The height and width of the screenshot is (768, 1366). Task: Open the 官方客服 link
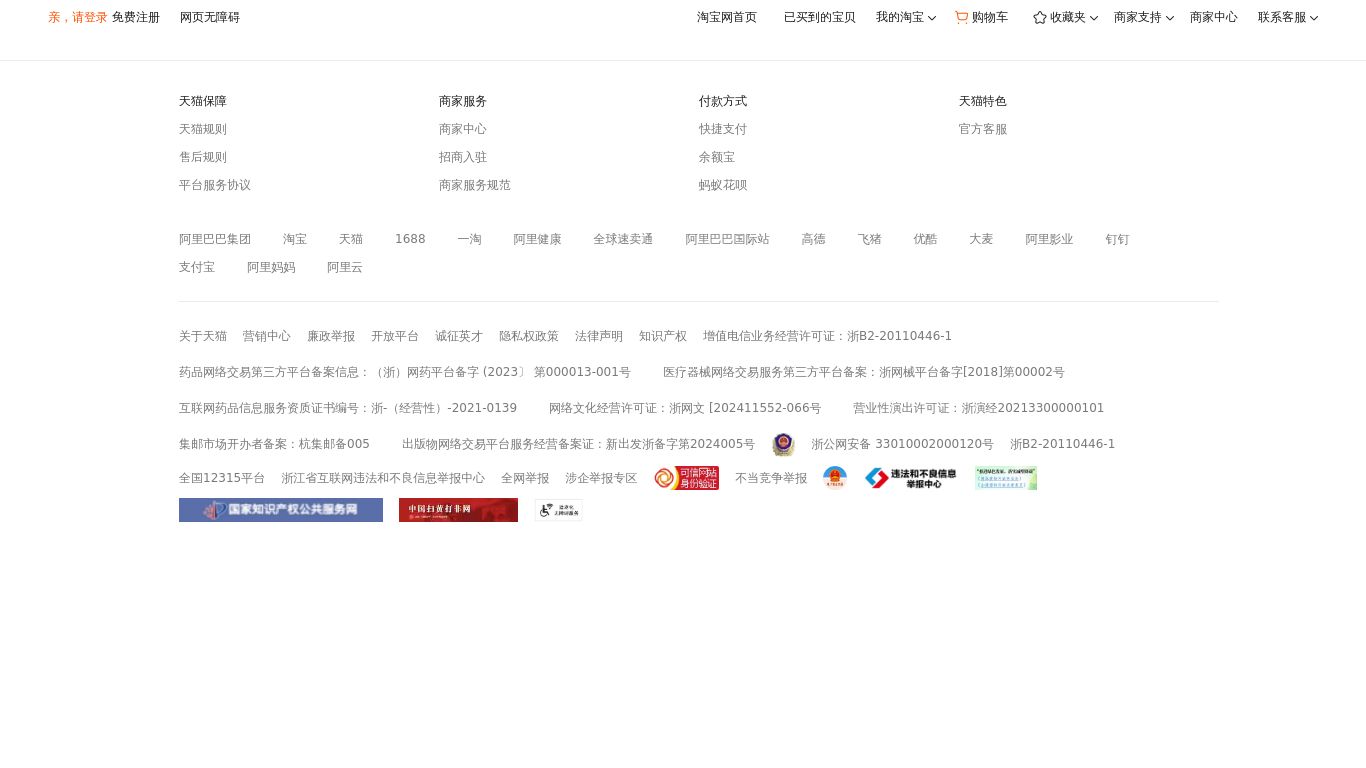983,129
